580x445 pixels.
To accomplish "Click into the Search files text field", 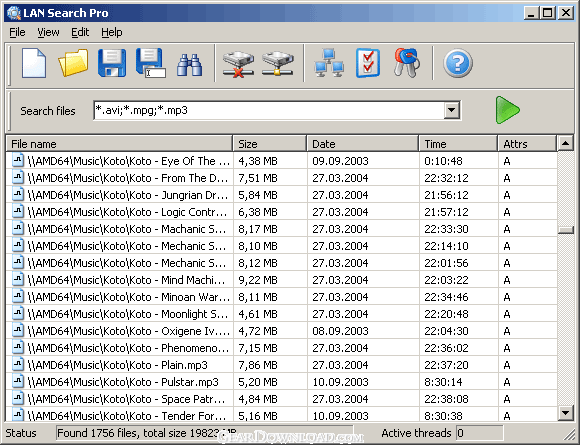I will point(269,110).
